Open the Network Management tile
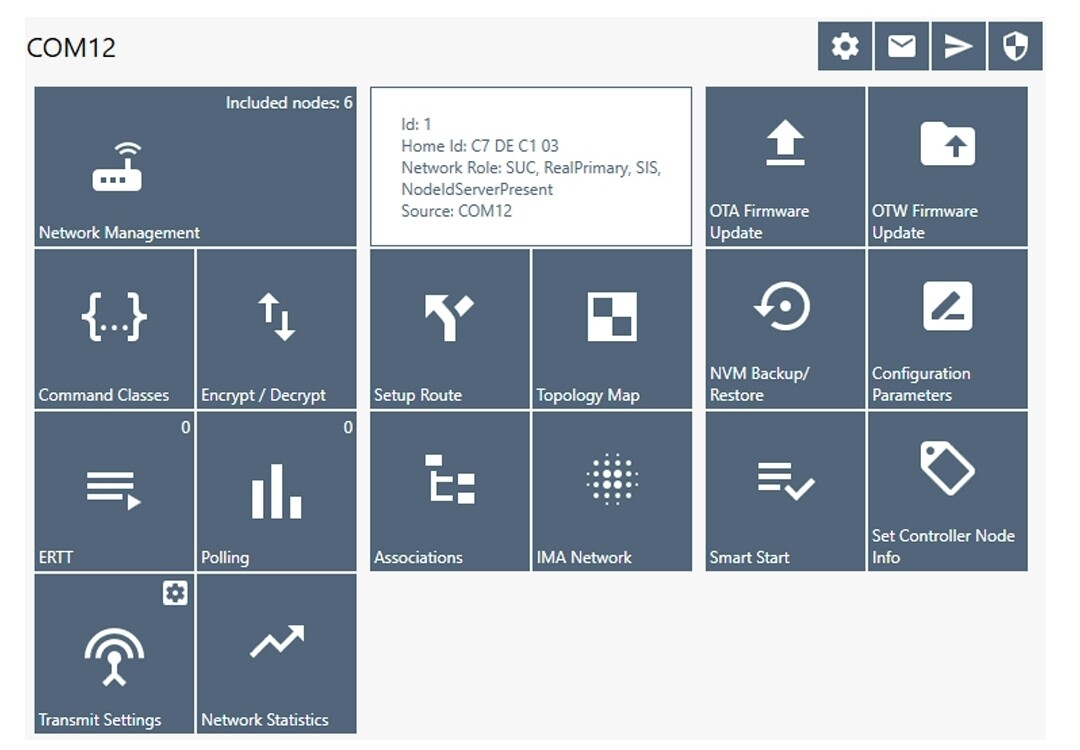The height and width of the screenshot is (750, 1080). (196, 166)
